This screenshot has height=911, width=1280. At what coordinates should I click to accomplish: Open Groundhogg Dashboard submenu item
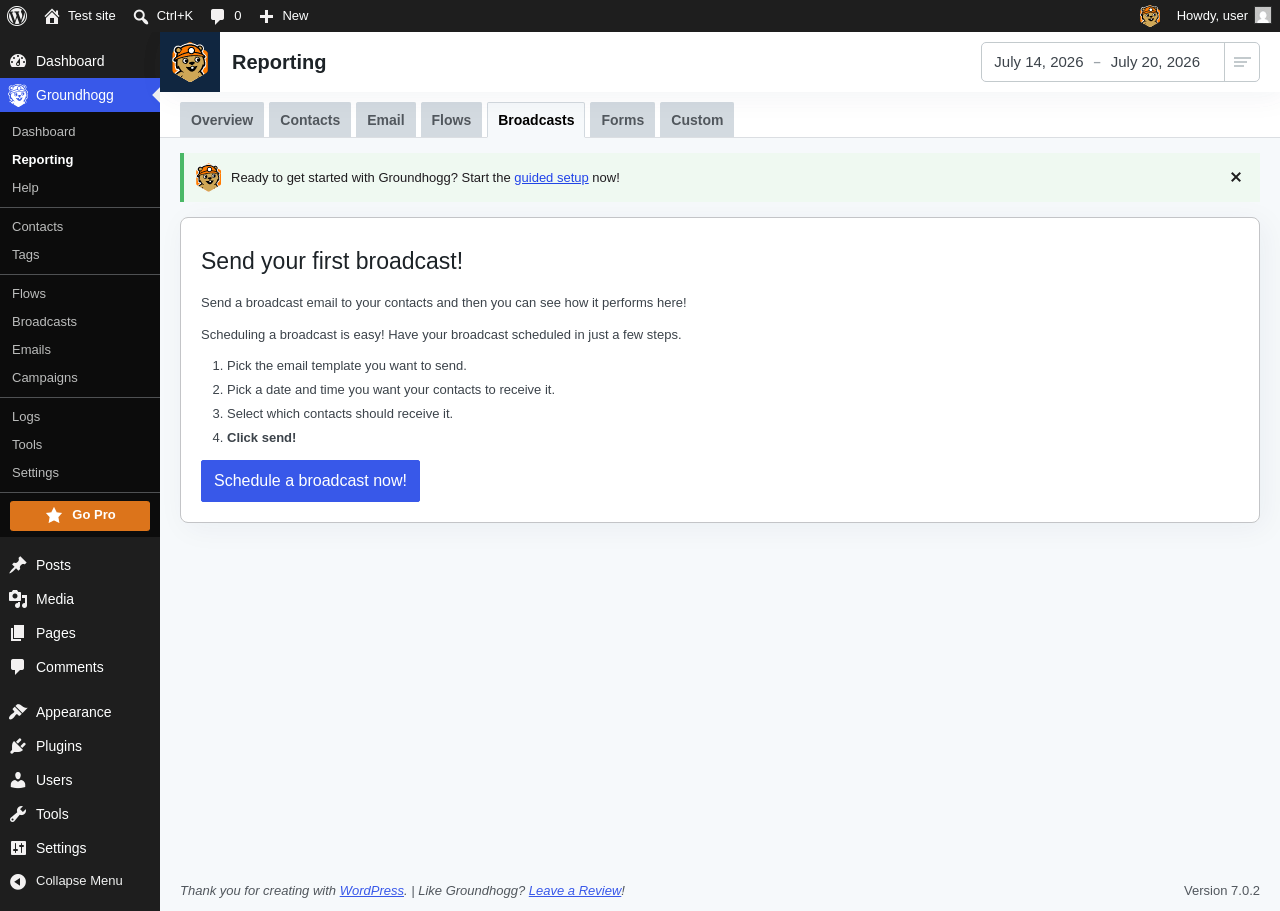[x=80, y=132]
